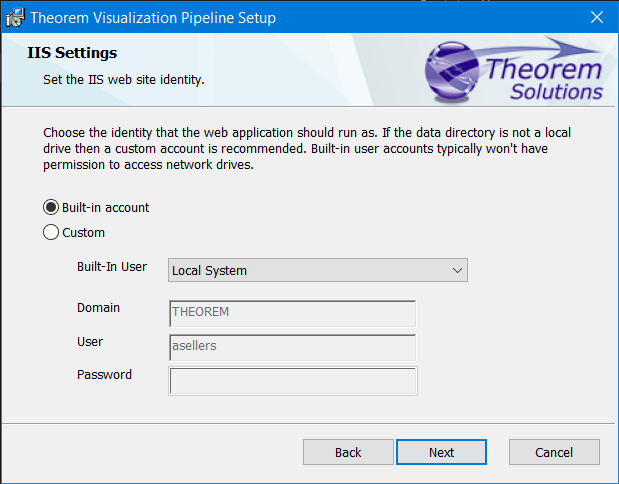Click the Built-In User label
This screenshot has height=484, width=619.
tap(112, 268)
